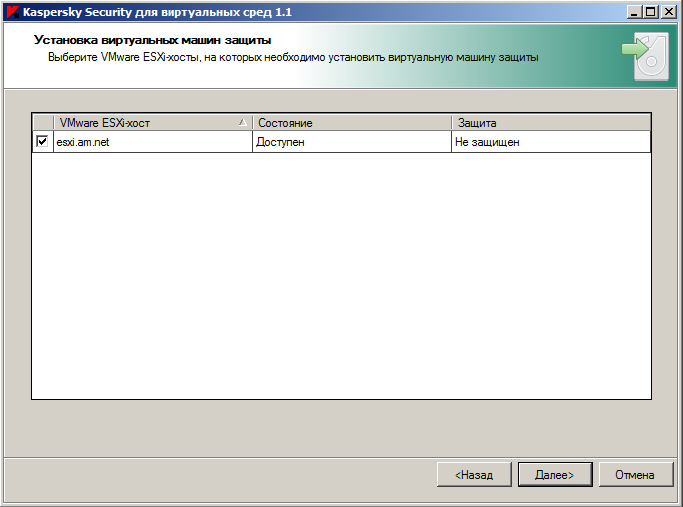The width and height of the screenshot is (683, 507).
Task: Click the Далее> button
Action: click(x=555, y=474)
